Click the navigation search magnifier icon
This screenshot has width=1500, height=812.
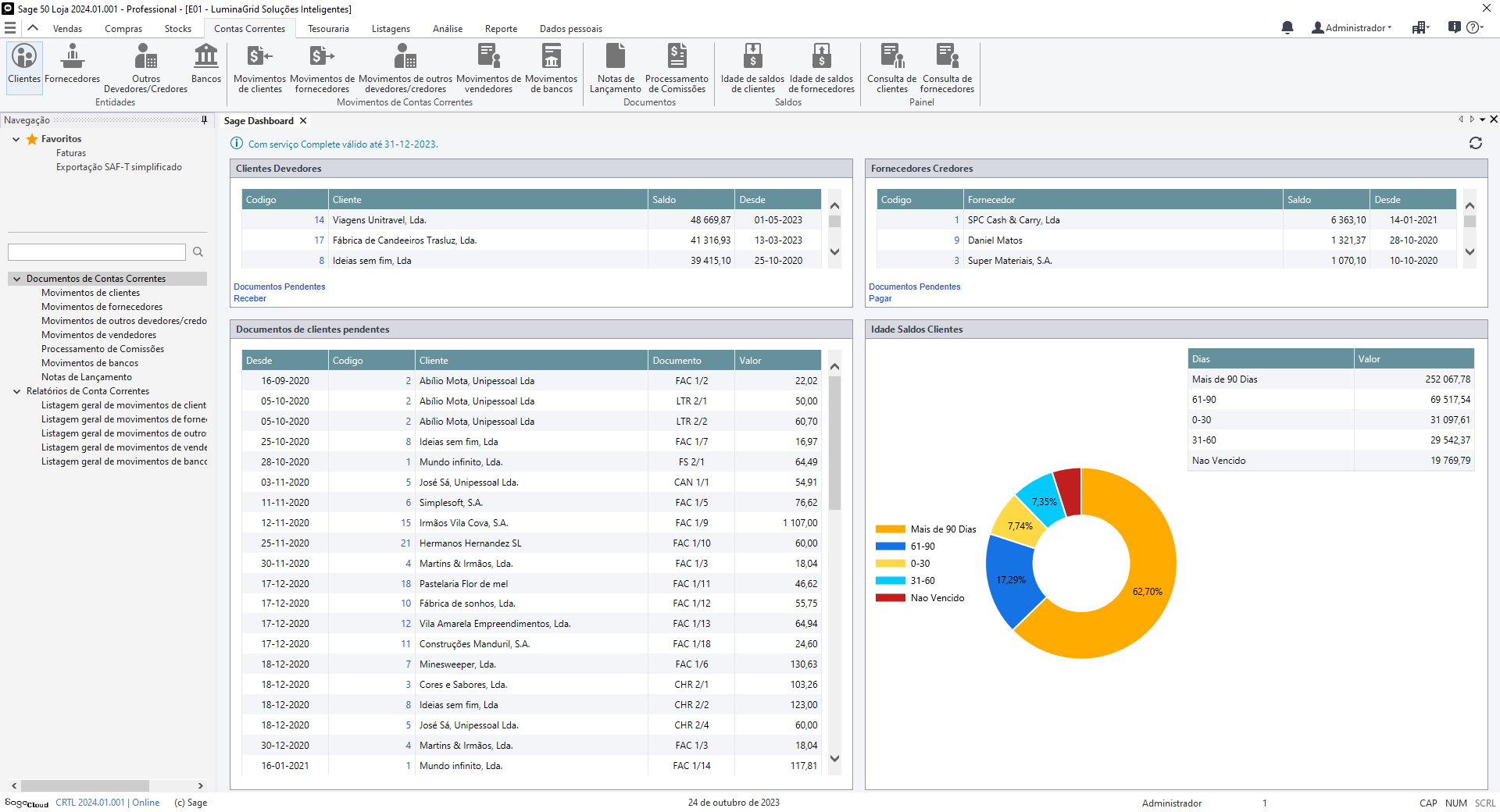click(198, 252)
